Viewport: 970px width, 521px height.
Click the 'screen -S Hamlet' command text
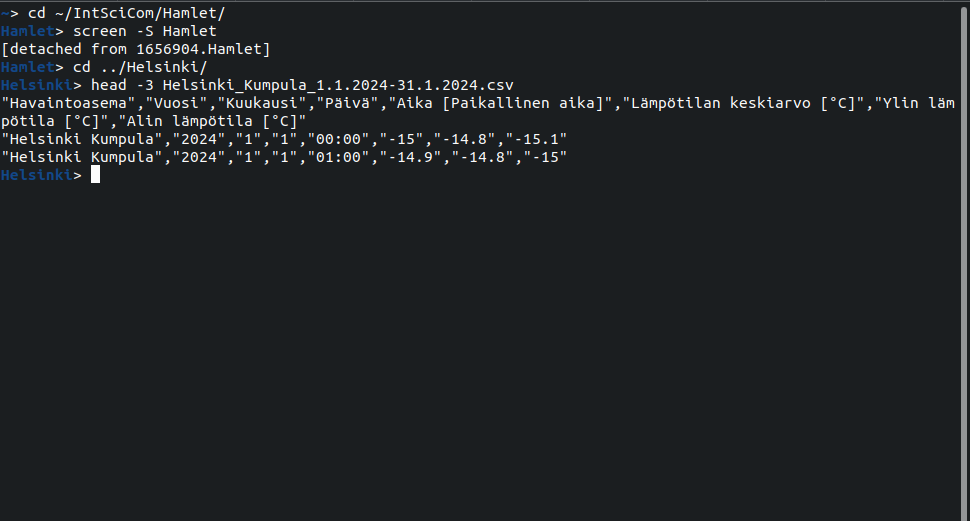click(x=145, y=31)
